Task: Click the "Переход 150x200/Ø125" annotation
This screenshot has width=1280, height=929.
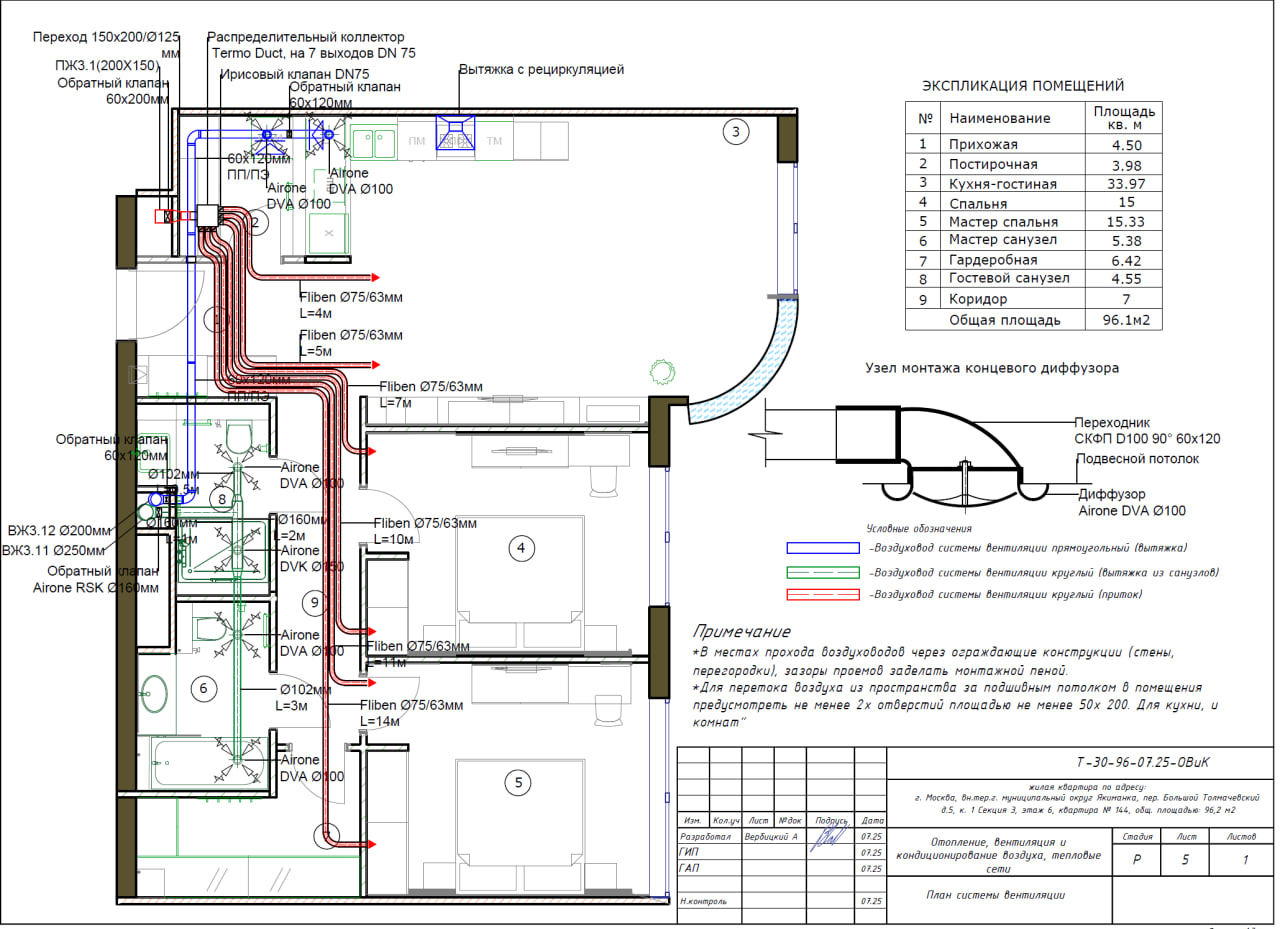Action: pyautogui.click(x=107, y=43)
